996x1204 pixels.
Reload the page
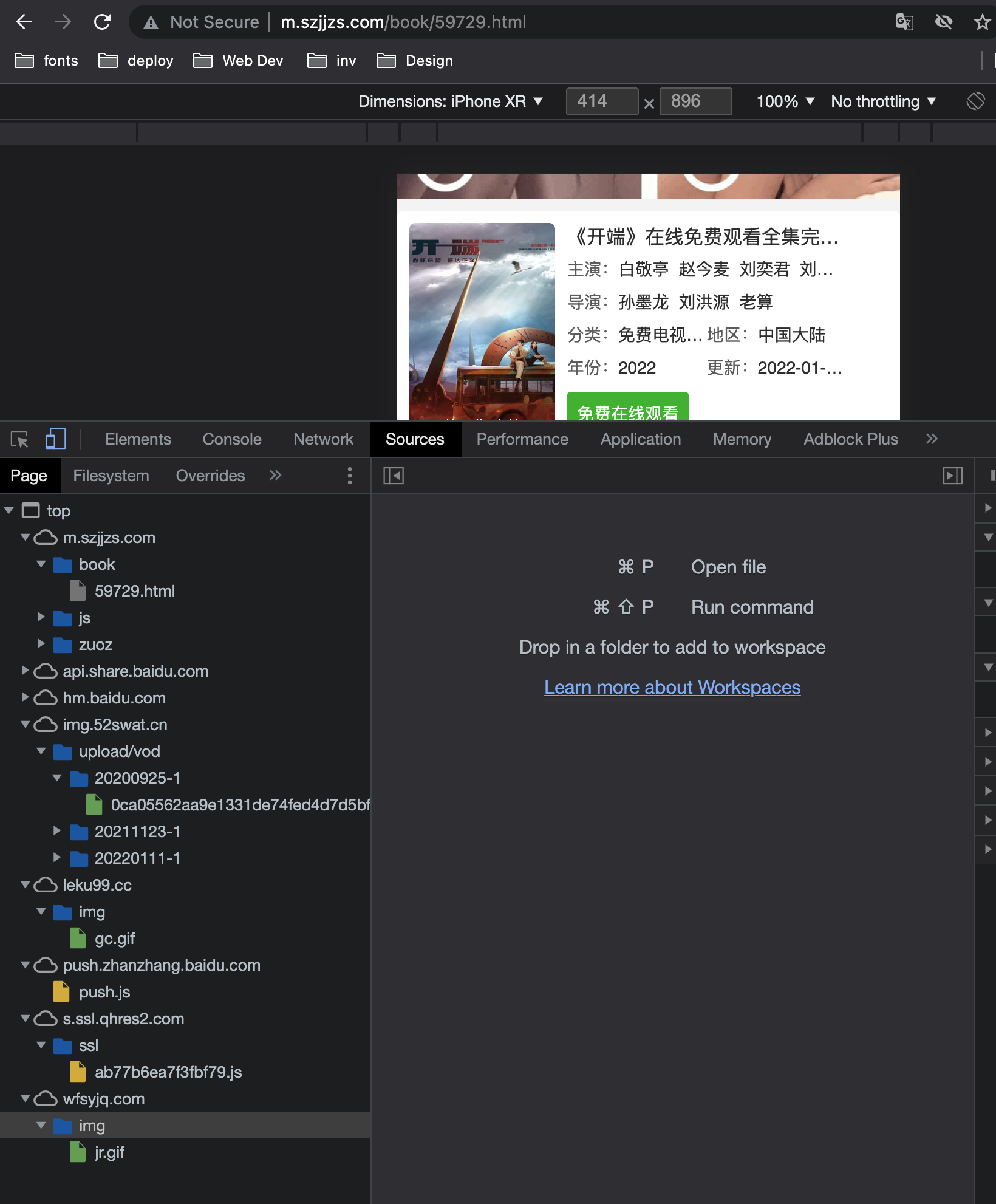click(x=102, y=22)
